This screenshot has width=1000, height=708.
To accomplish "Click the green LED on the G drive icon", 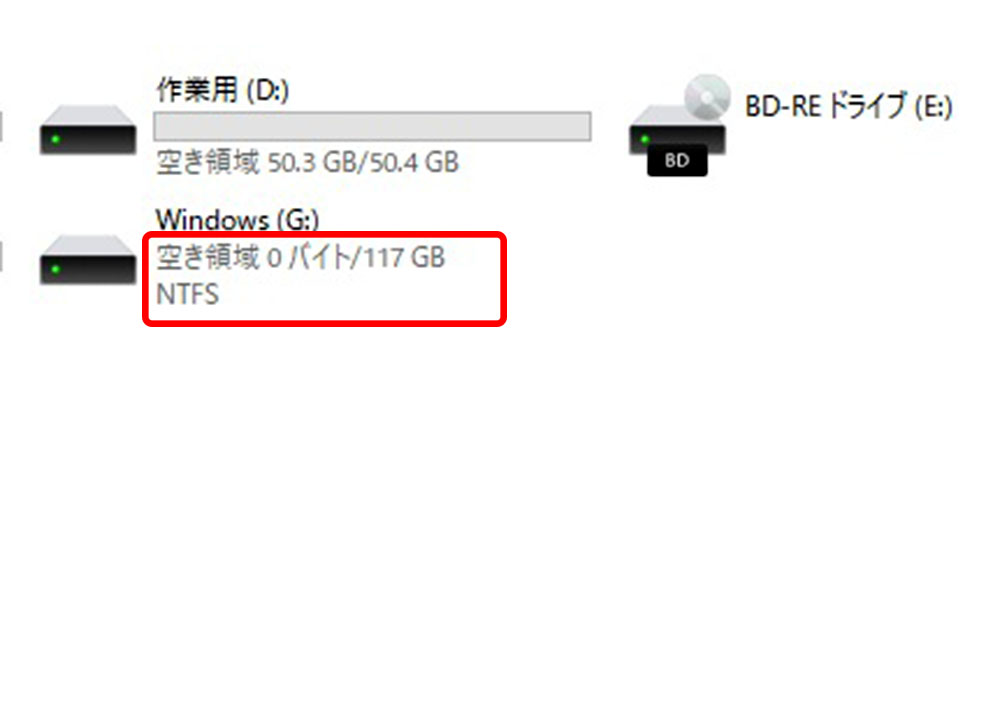I will pos(55,269).
